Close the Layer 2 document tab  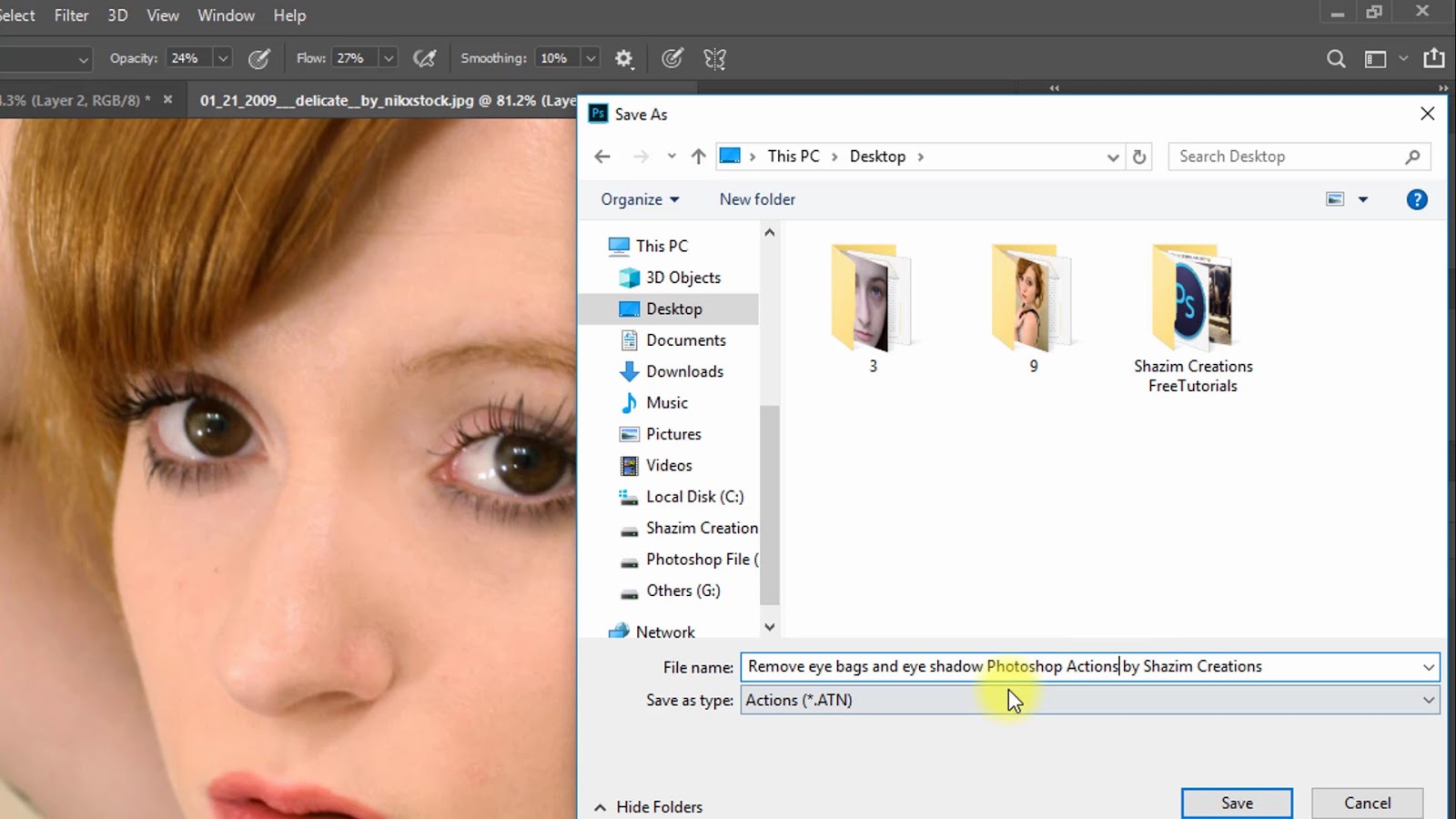167,99
